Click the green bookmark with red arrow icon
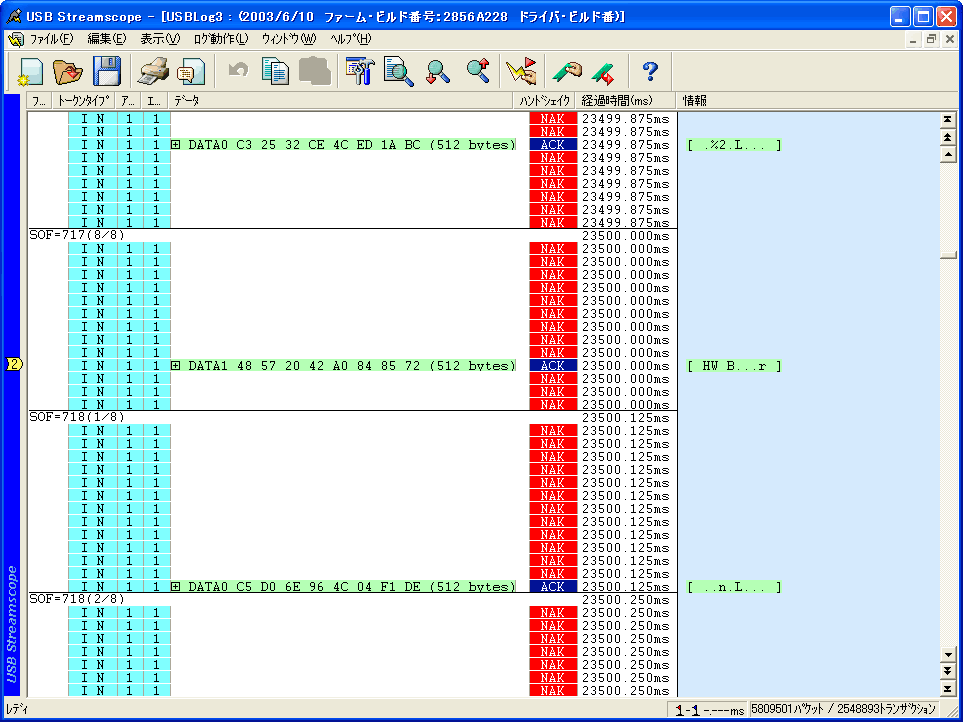963x722 pixels. (x=603, y=73)
